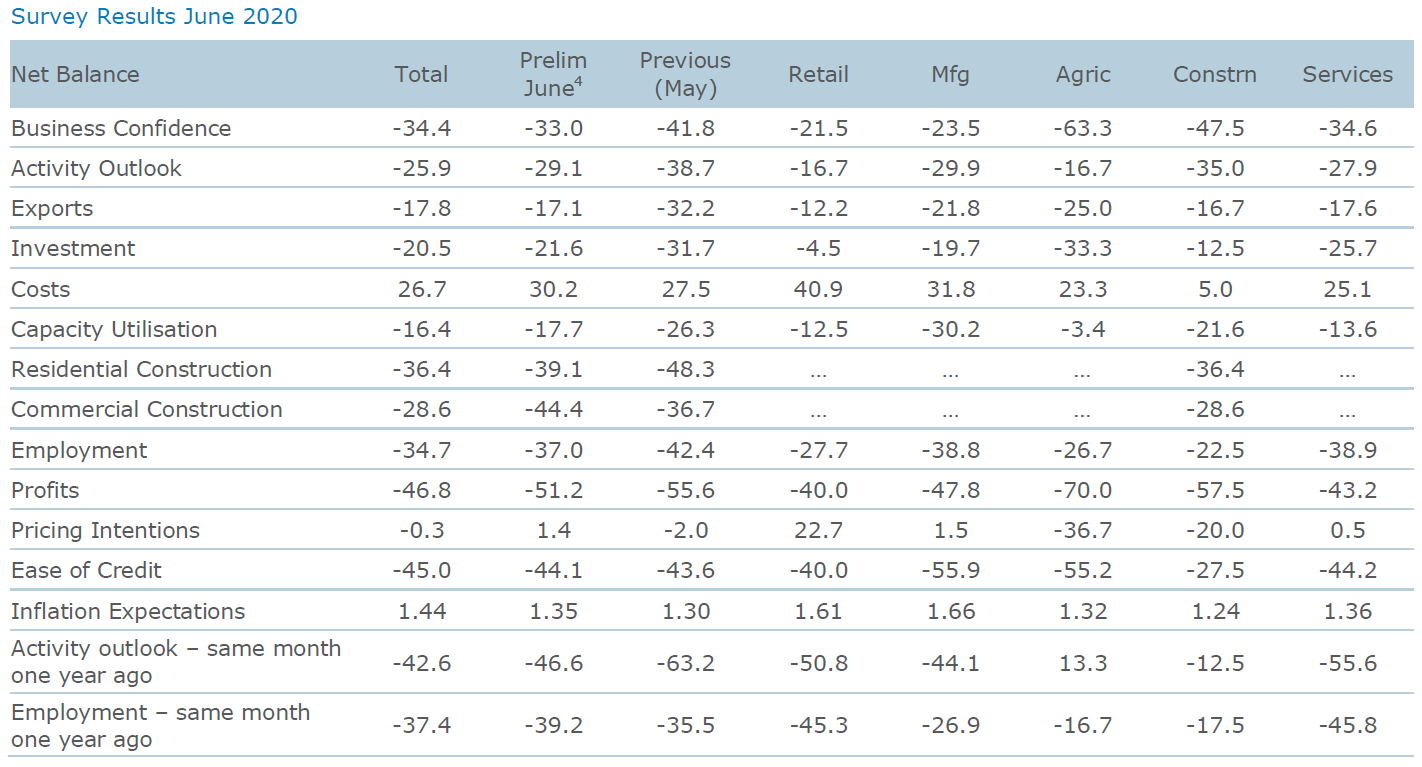Image resolution: width=1422 pixels, height=767 pixels.
Task: Select the 'Pricing Intentions' row label
Action: pos(105,531)
